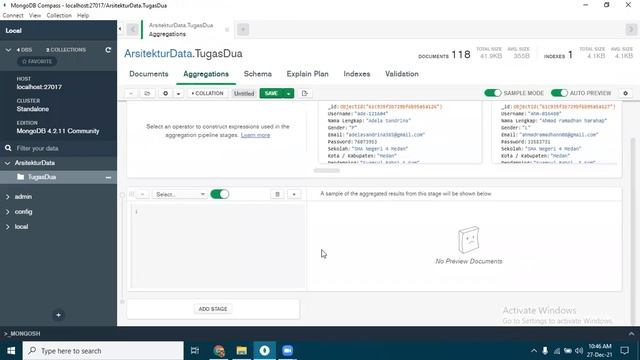Go to the Explain Plan tab
640x360 pixels.
click(307, 74)
